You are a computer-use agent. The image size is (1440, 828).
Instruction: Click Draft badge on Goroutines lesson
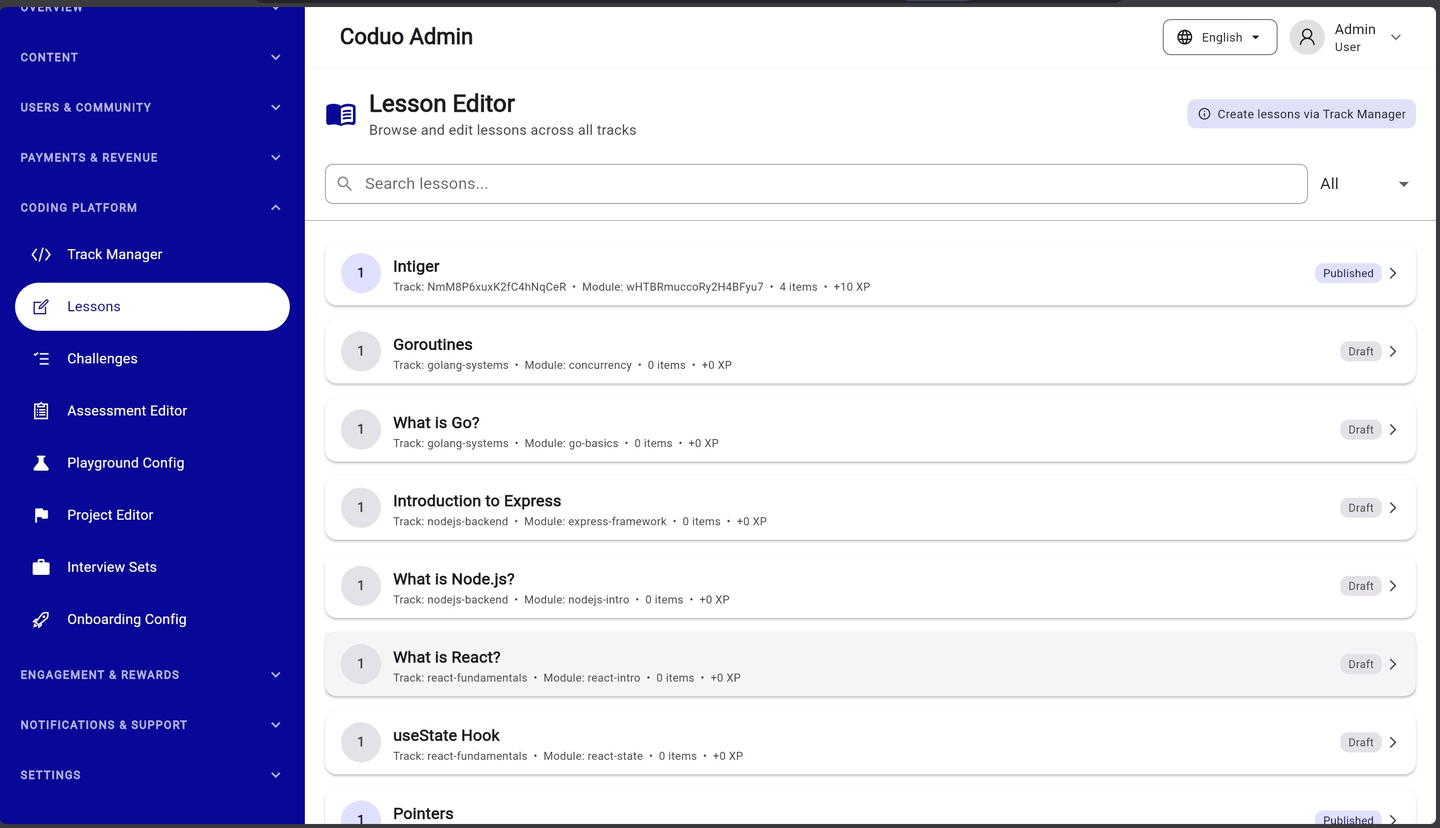[1361, 351]
